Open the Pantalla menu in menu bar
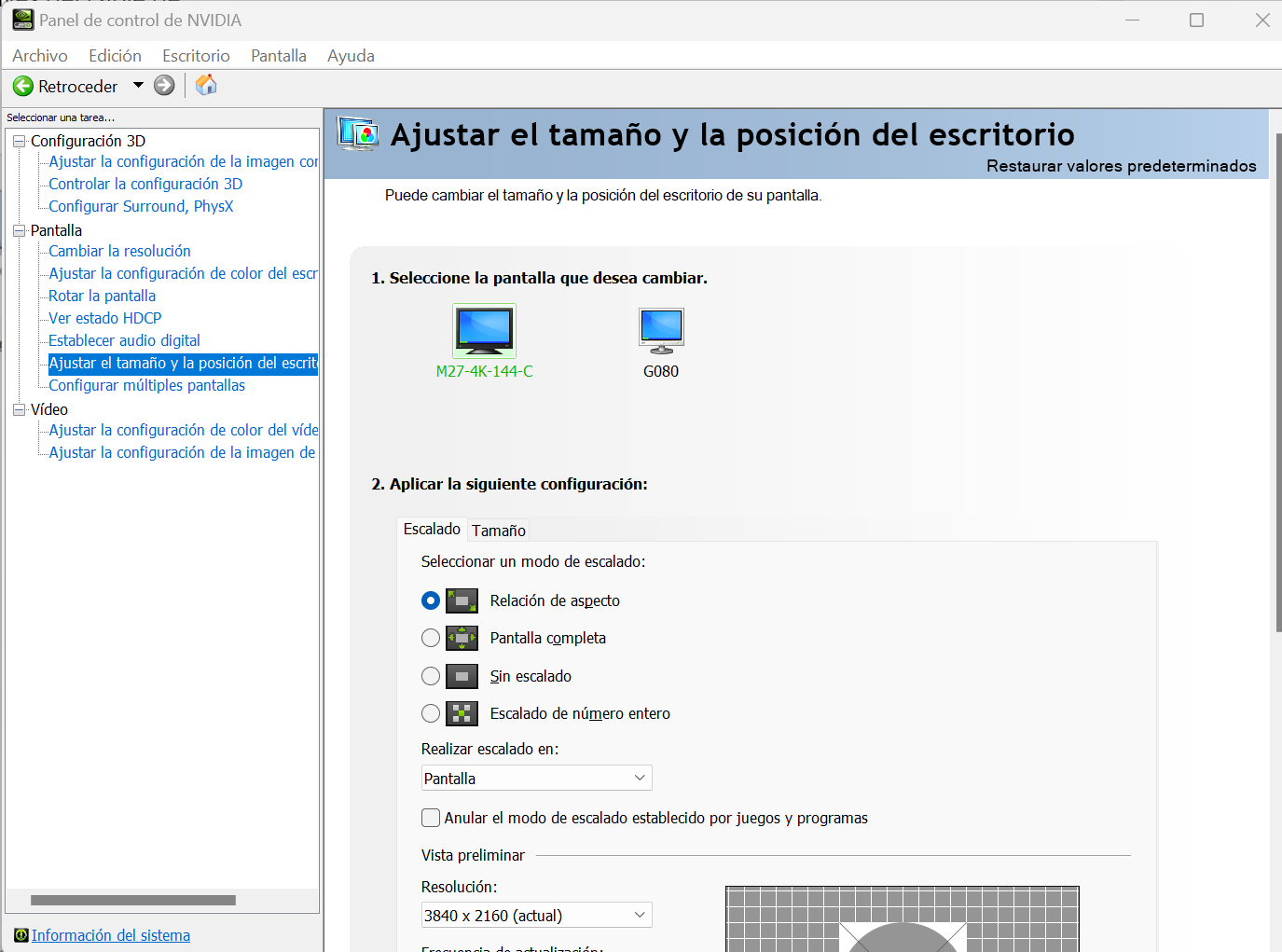The height and width of the screenshot is (952, 1282). pos(278,56)
